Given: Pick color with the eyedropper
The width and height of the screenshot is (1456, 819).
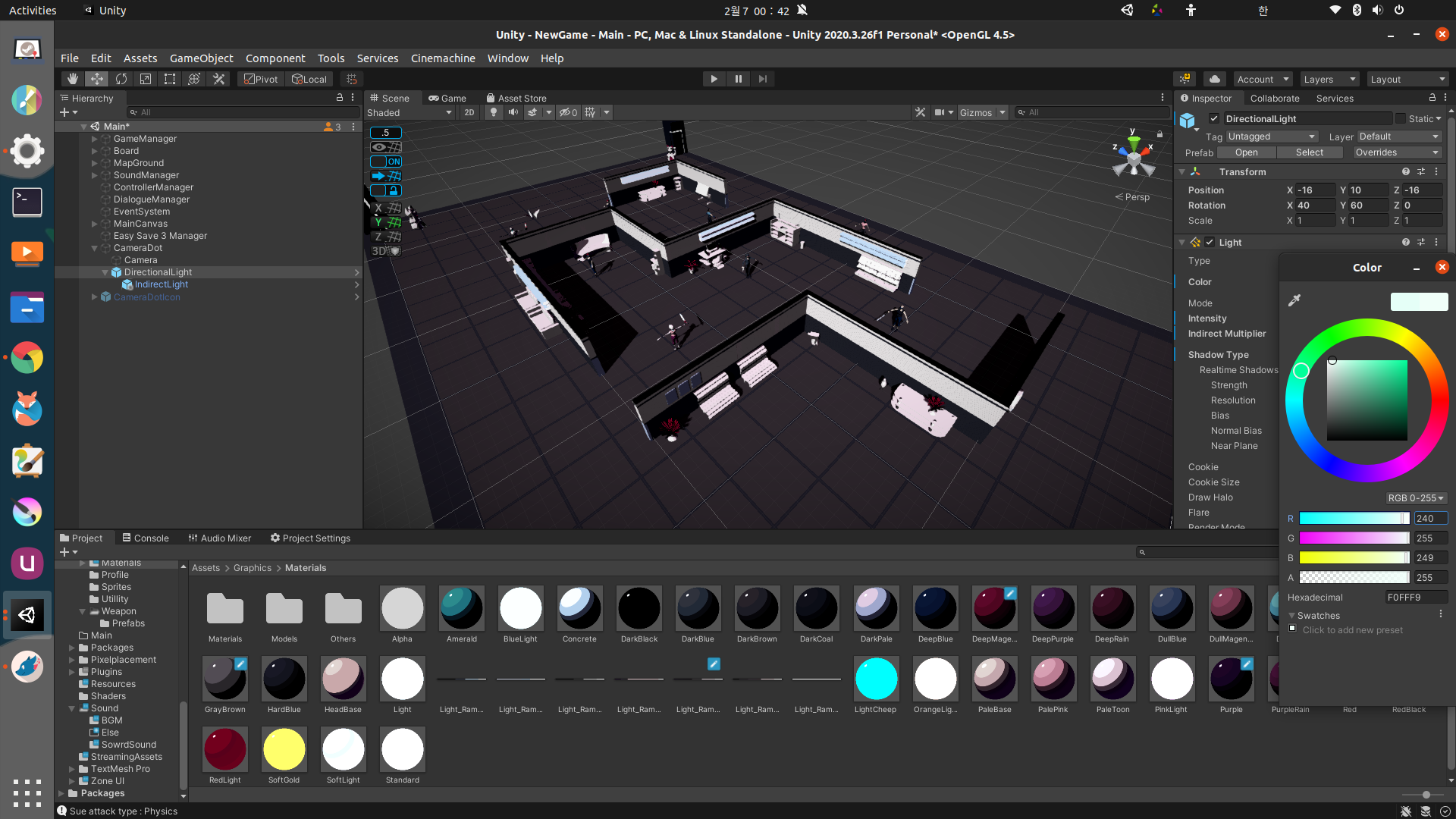Looking at the screenshot, I should pyautogui.click(x=1294, y=300).
